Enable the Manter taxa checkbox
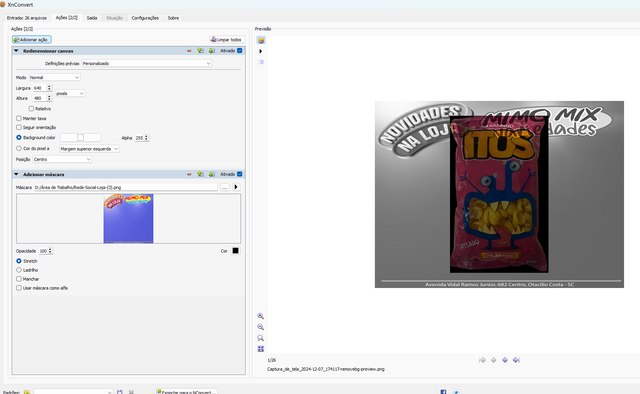Screen dimensions: 640x394 pos(19,118)
